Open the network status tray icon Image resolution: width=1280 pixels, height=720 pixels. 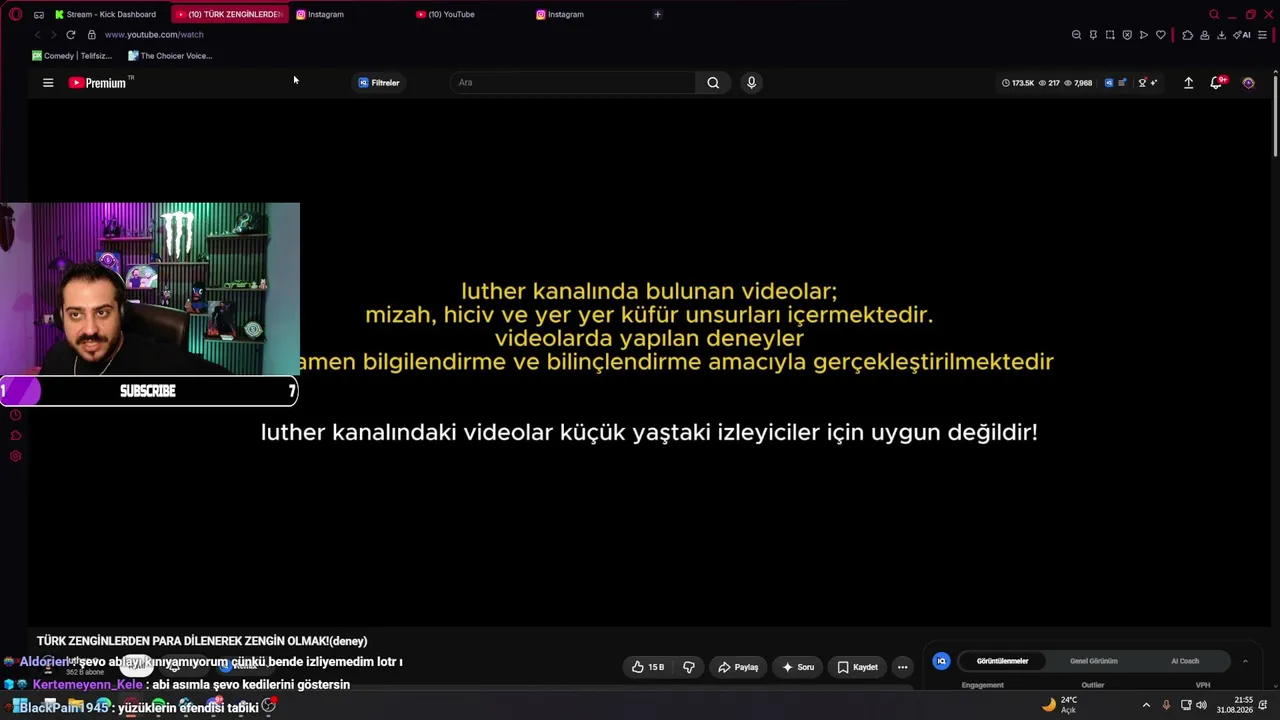pyautogui.click(x=1186, y=705)
